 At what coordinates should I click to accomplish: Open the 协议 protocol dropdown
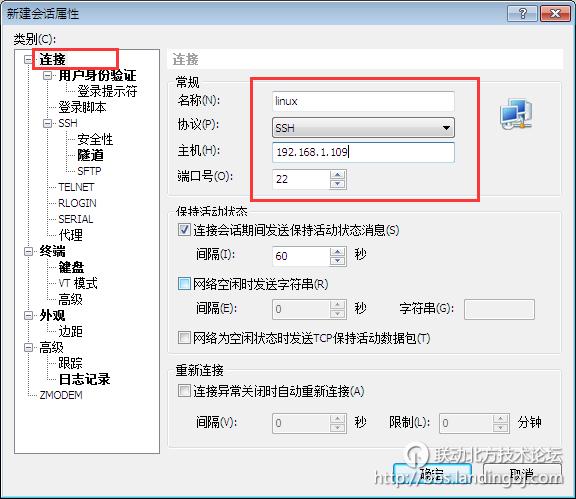click(x=363, y=128)
